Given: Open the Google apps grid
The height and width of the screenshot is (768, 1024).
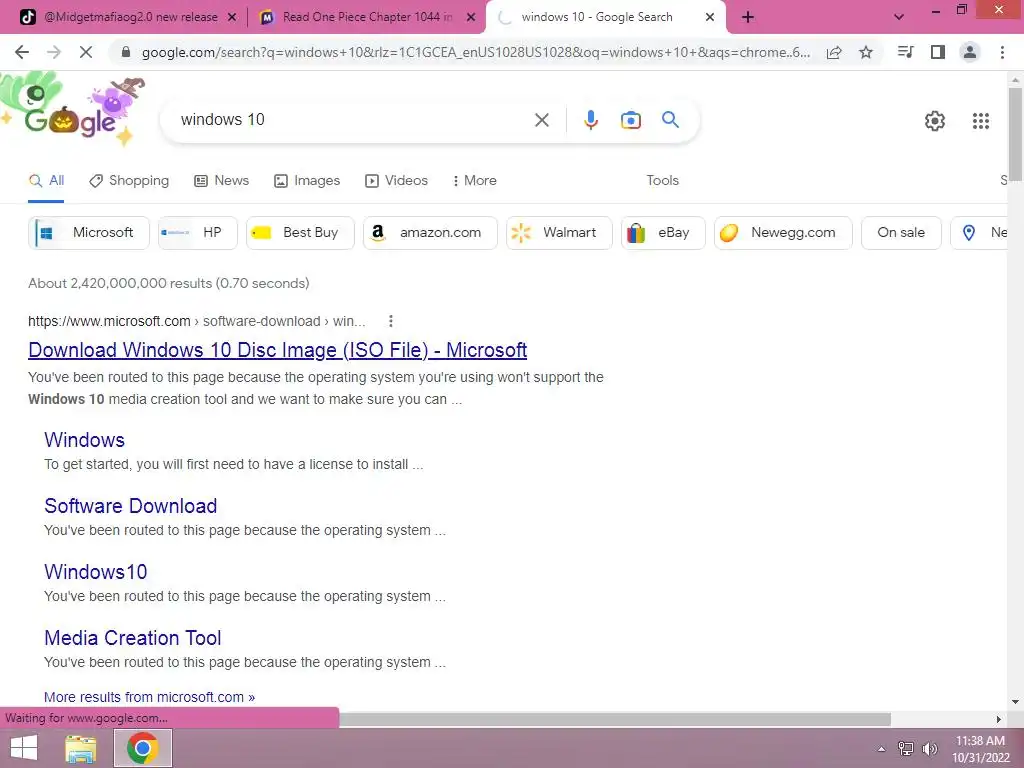Looking at the screenshot, I should point(980,121).
